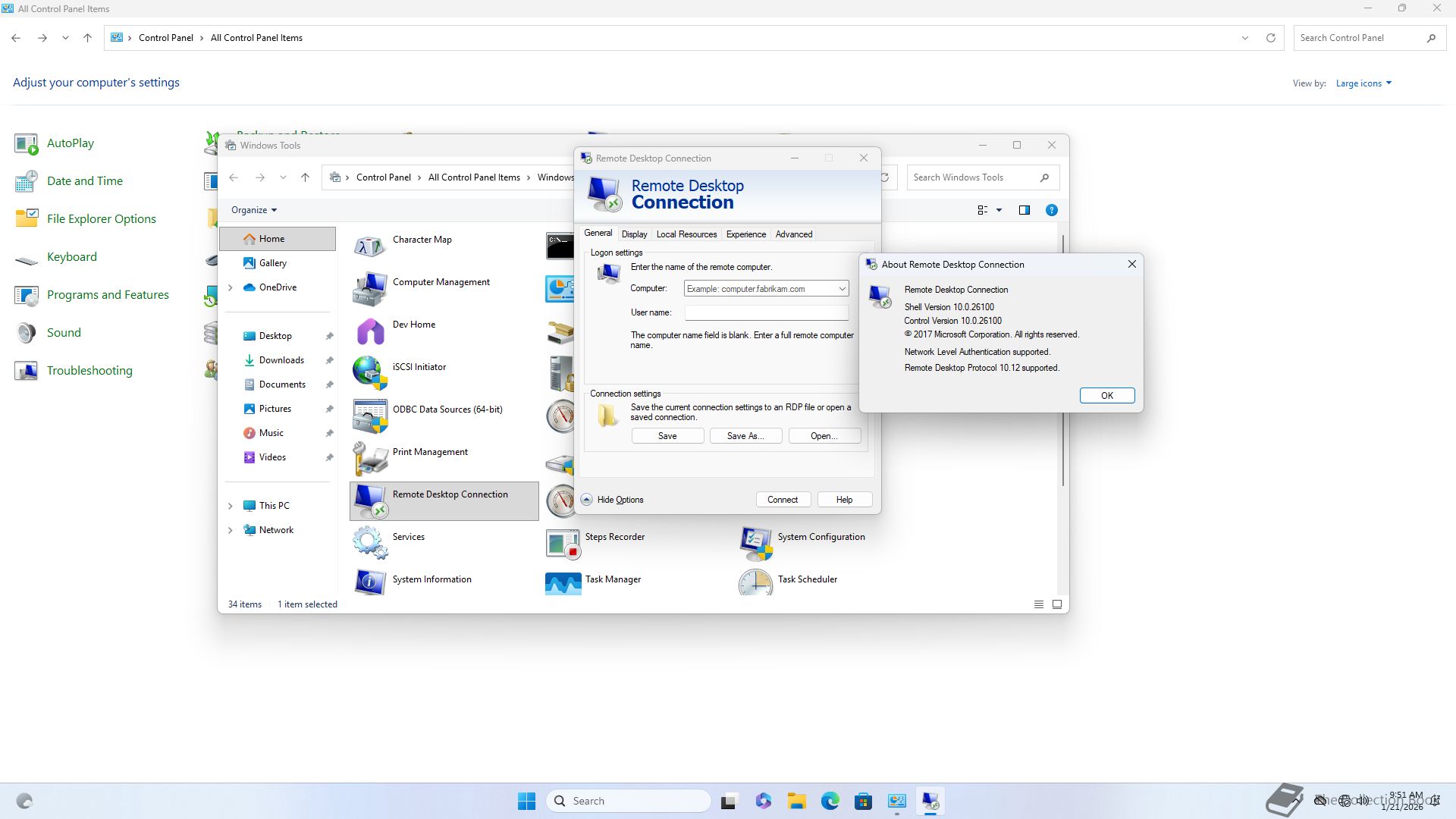The width and height of the screenshot is (1456, 819).
Task: Open the Computer name dropdown arrow
Action: coord(842,289)
